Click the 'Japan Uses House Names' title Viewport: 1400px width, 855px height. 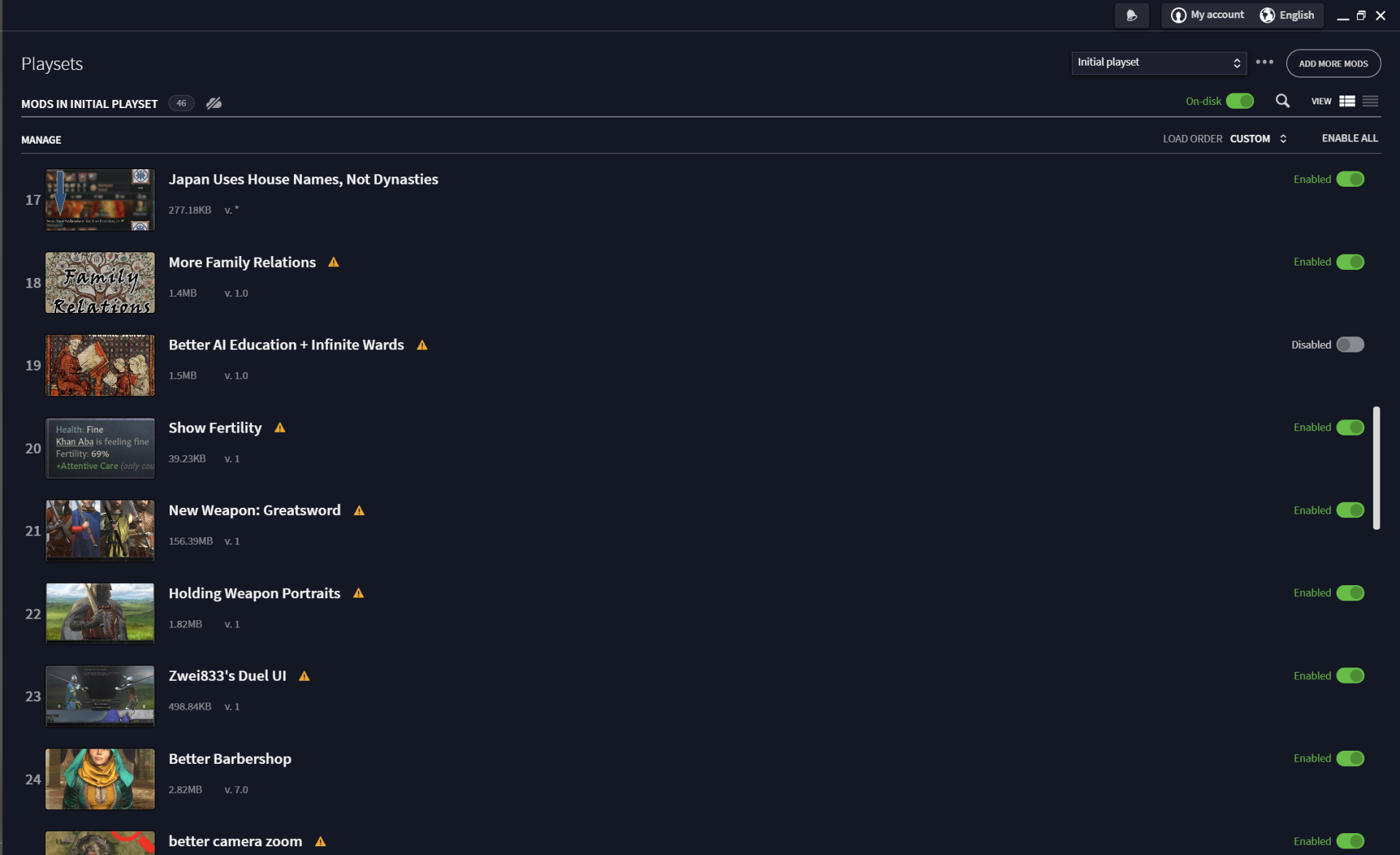tap(303, 179)
